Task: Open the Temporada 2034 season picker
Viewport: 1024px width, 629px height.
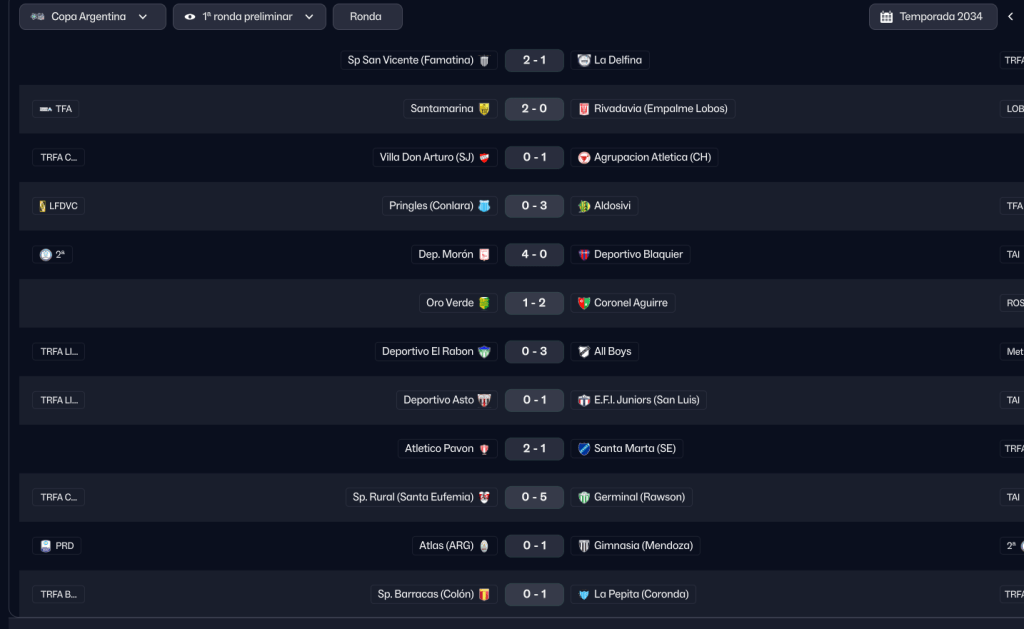Action: point(932,17)
